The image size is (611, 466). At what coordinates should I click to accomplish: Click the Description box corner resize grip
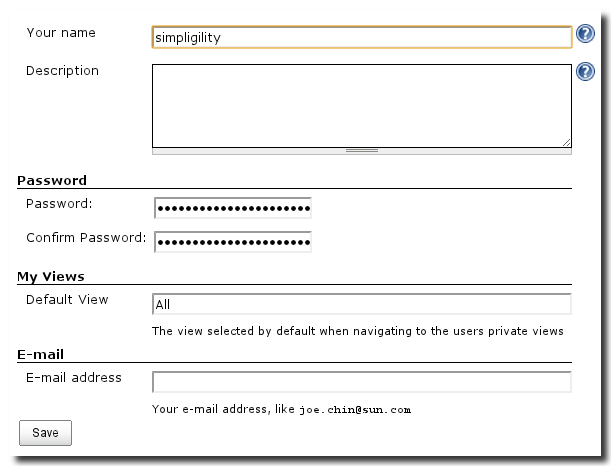click(x=566, y=143)
